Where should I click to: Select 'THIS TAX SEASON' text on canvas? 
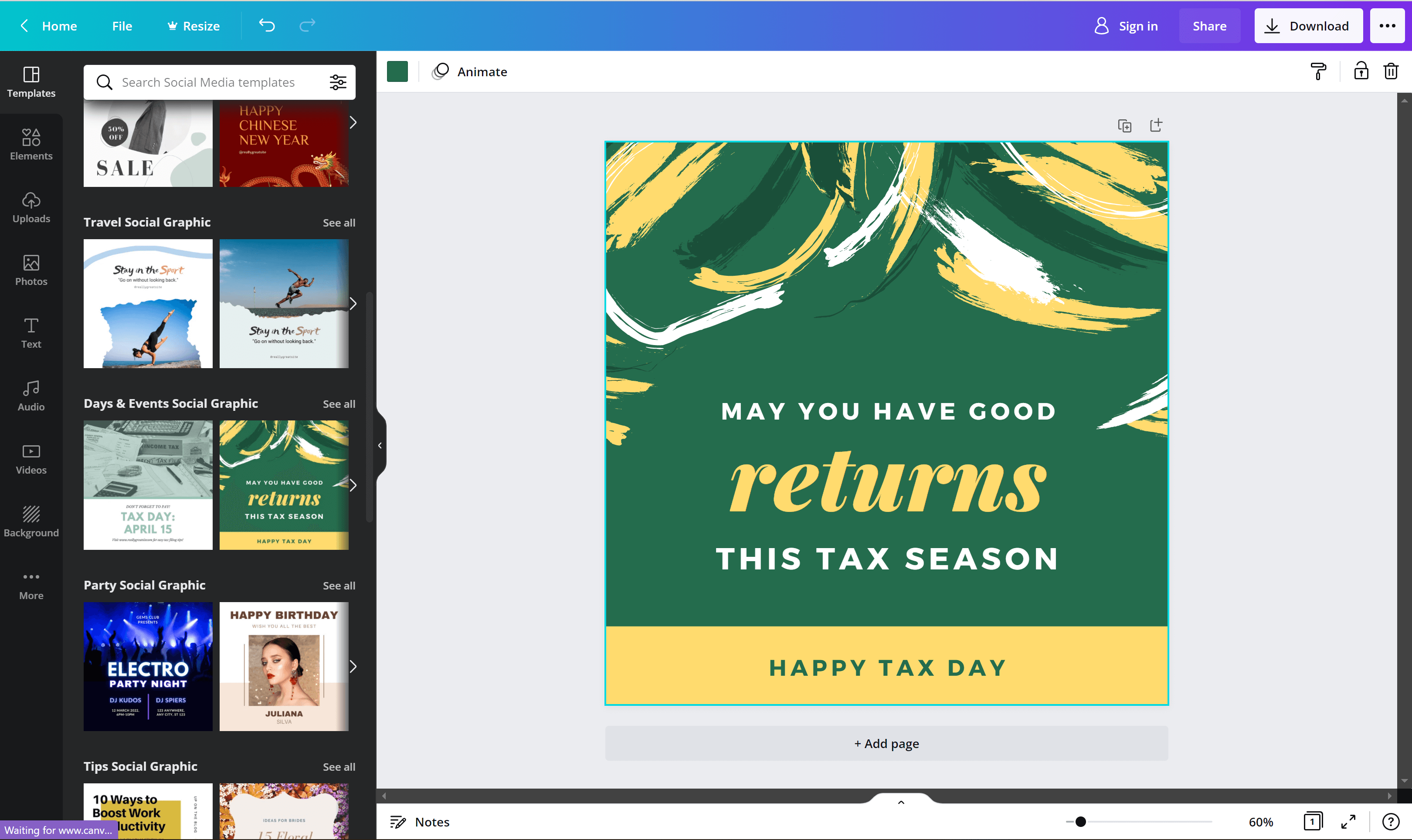pos(887,559)
